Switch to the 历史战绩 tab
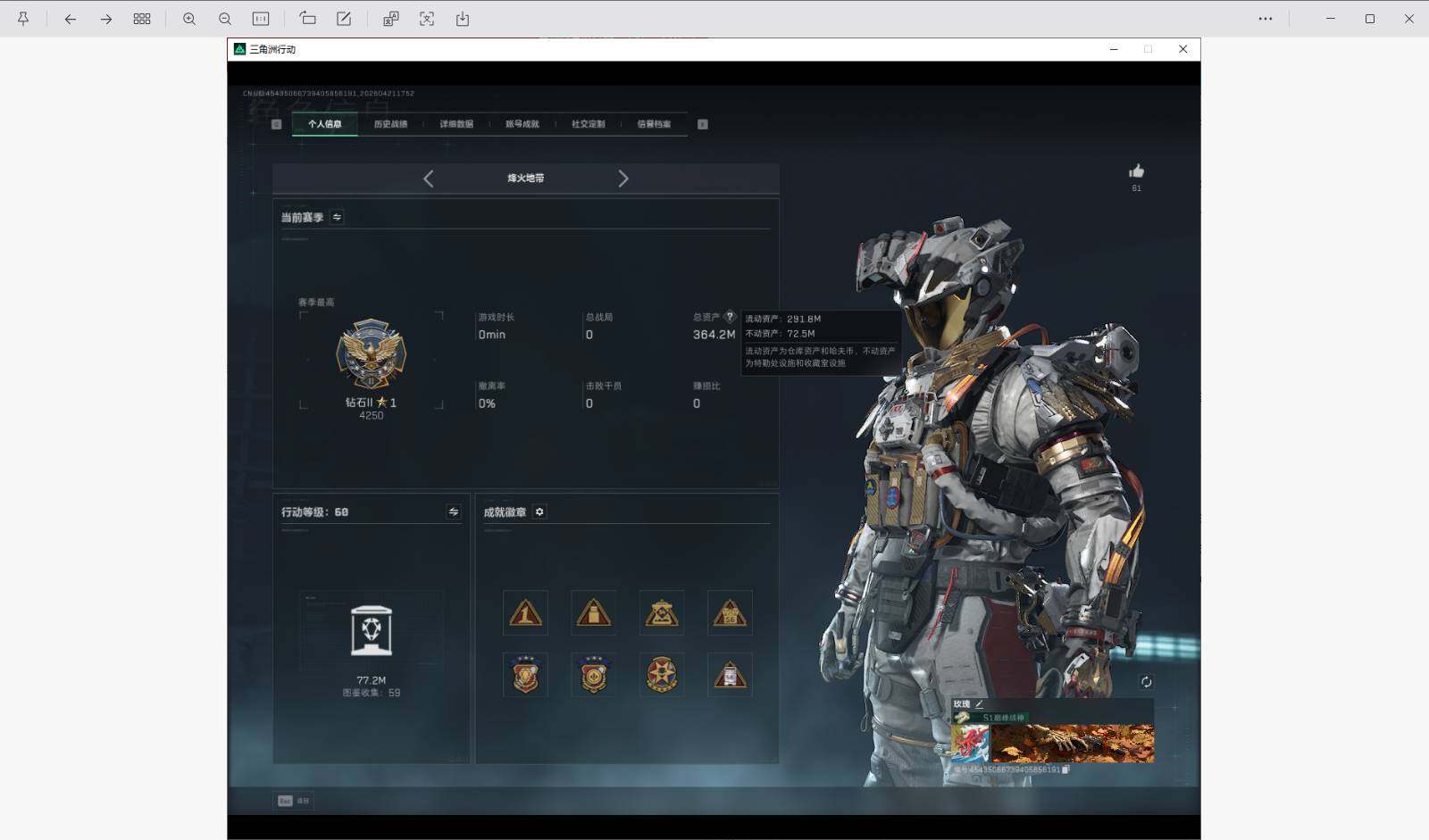Screen dimensions: 1429x840 click(x=390, y=124)
